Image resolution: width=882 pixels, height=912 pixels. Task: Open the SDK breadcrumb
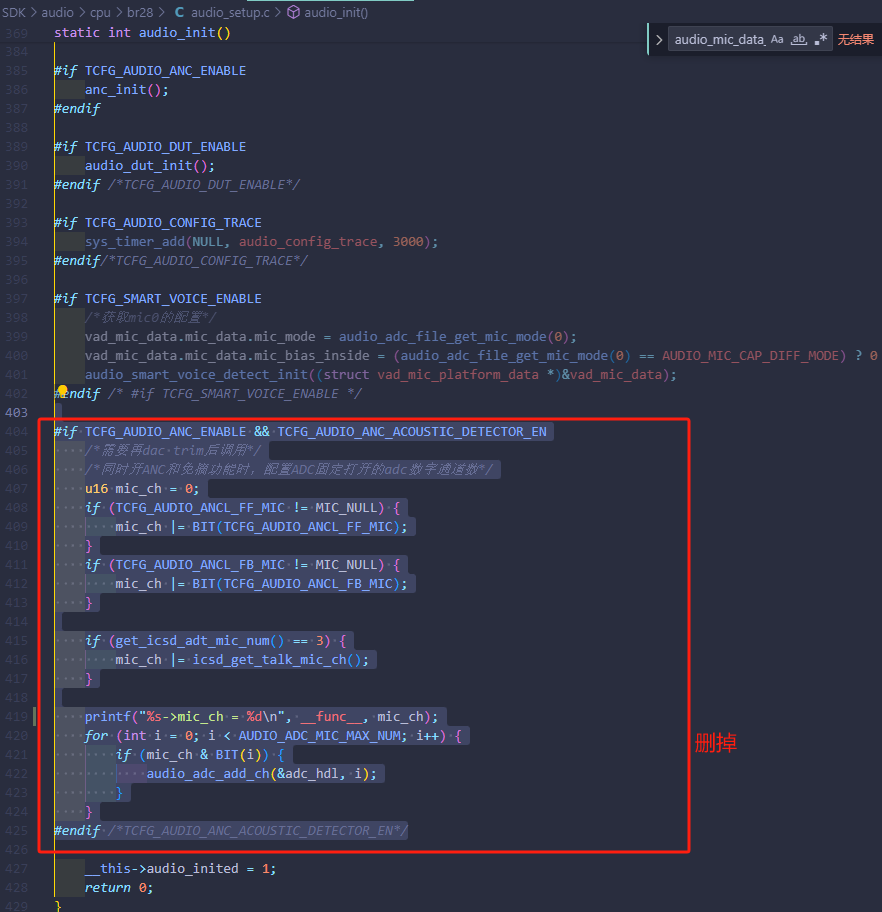click(14, 12)
